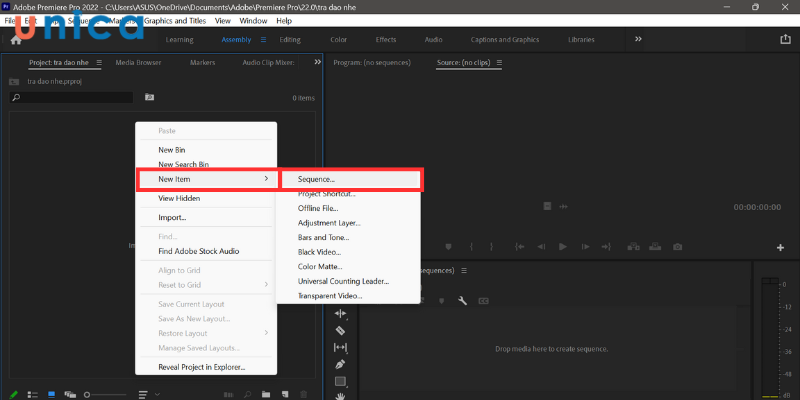Viewport: 800px width, 400px height.
Task: Select the Razor tool in toolbar
Action: click(x=340, y=330)
